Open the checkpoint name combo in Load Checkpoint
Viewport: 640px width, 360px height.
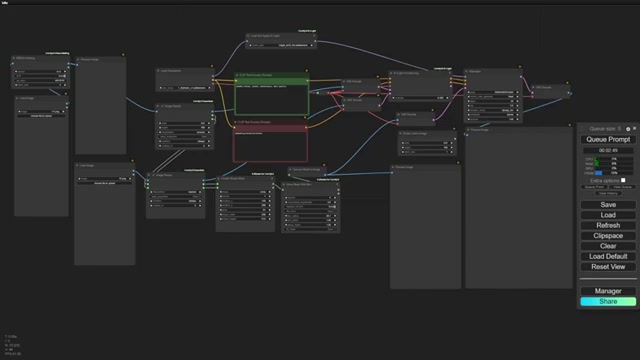[x=185, y=88]
